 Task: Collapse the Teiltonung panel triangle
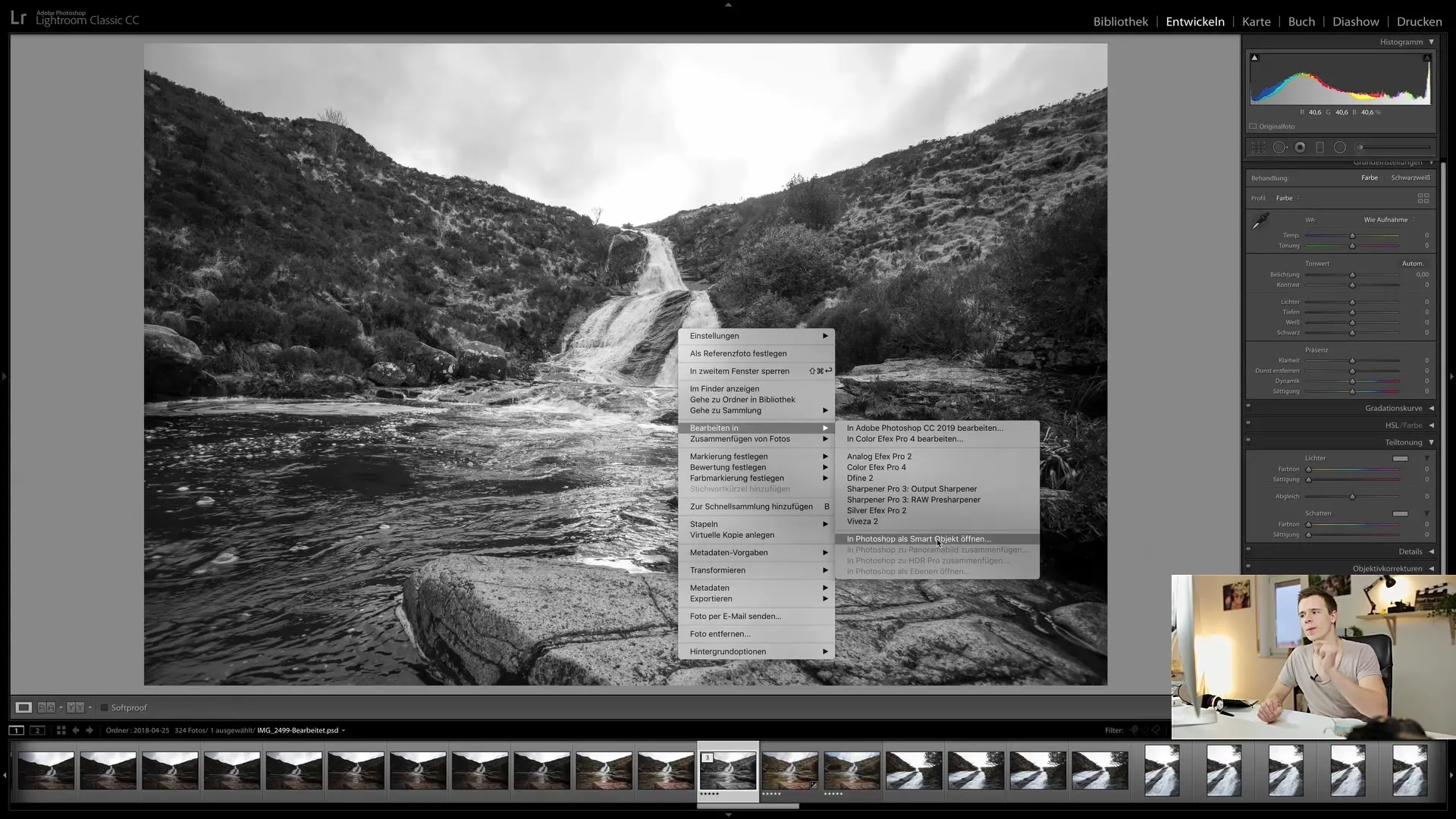click(1432, 442)
